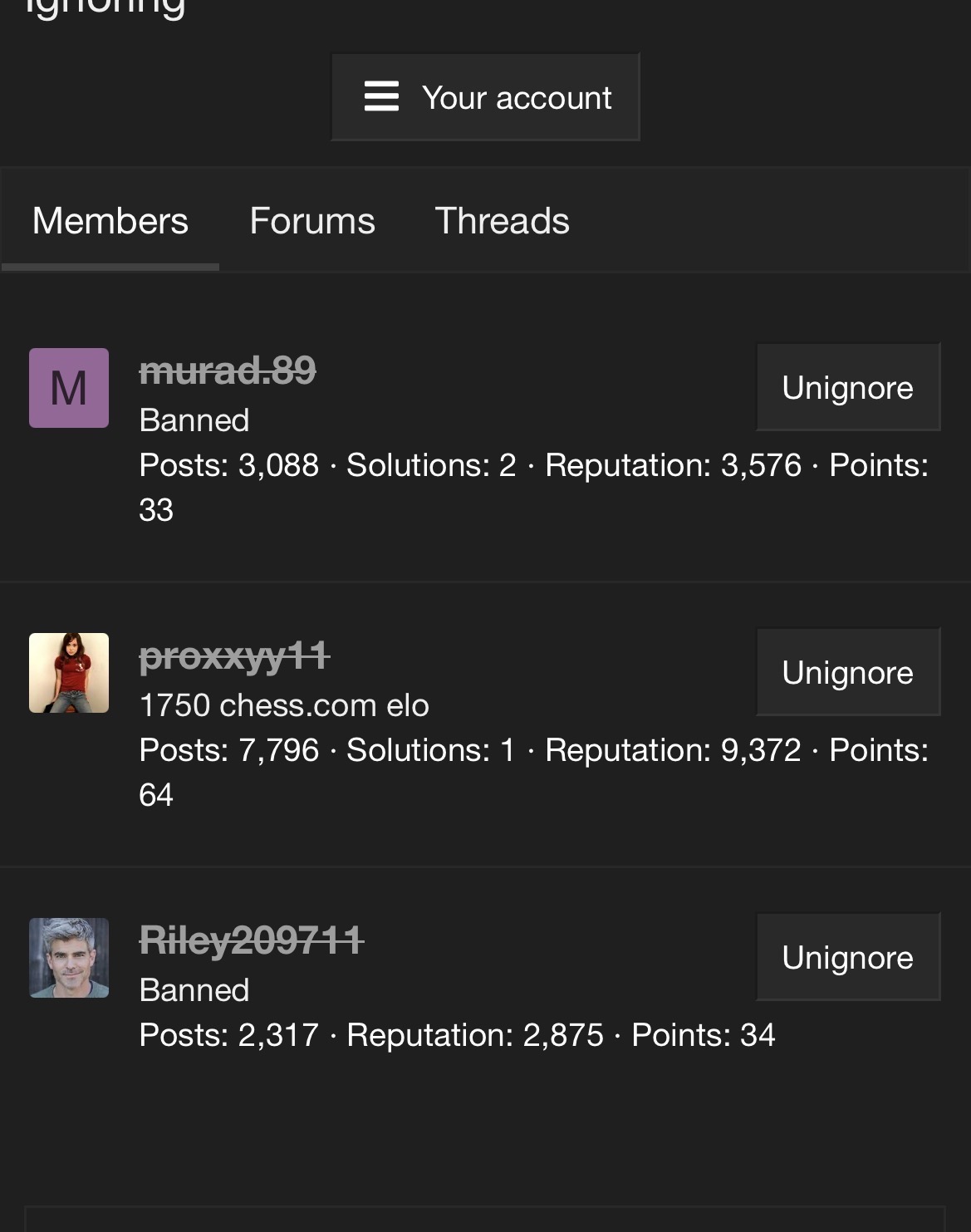Open the proxxyy11 username link
This screenshot has height=1232, width=971.
tap(235, 656)
